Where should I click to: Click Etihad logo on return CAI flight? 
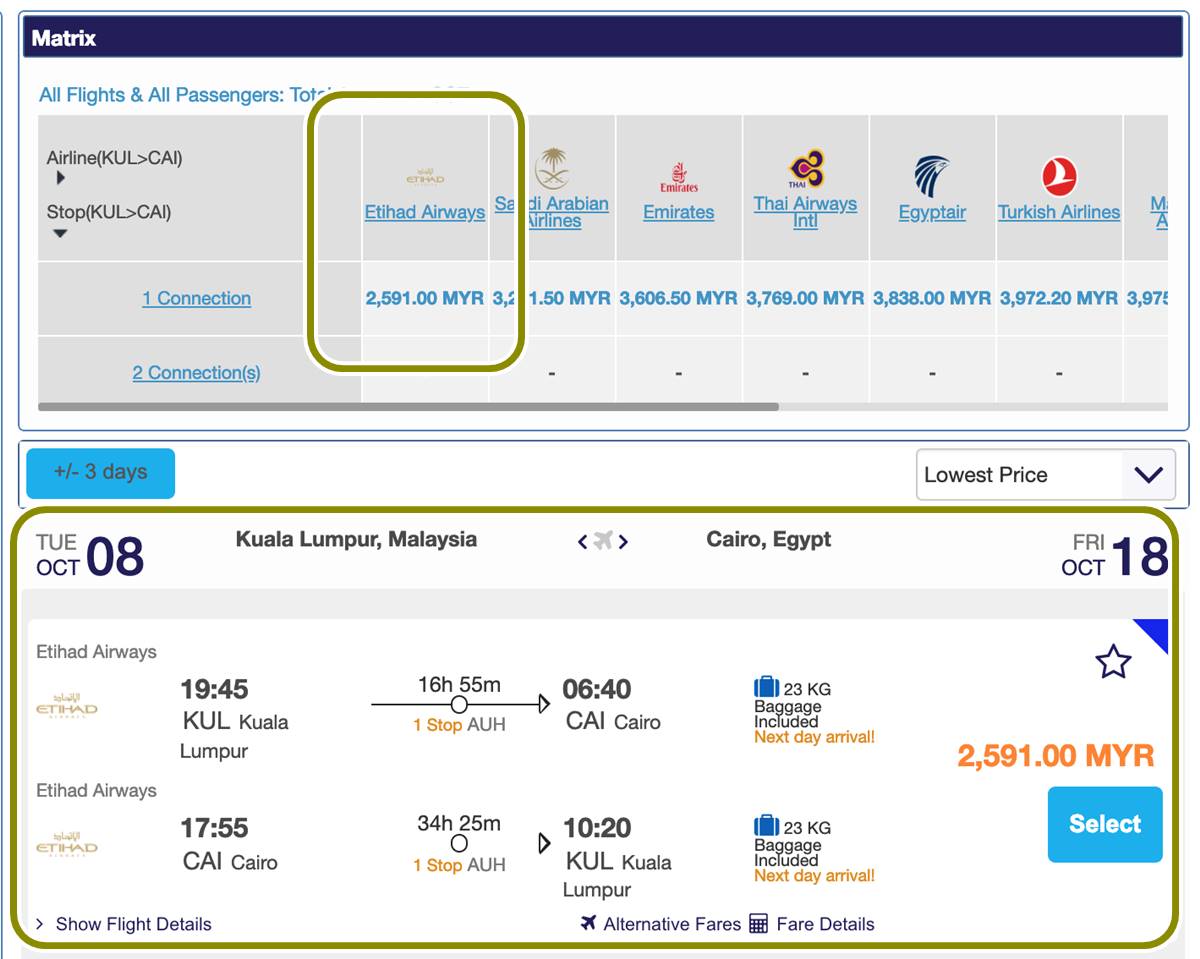[x=67, y=845]
